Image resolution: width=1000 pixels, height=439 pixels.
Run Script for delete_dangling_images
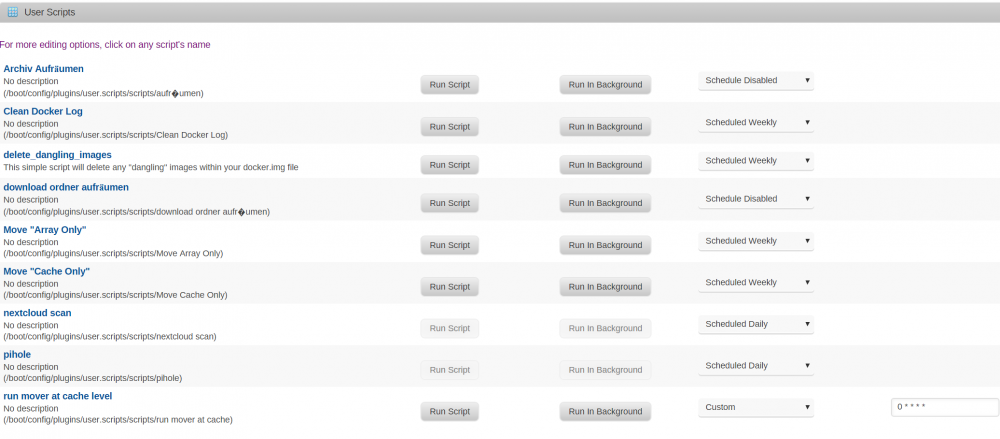pyautogui.click(x=450, y=165)
